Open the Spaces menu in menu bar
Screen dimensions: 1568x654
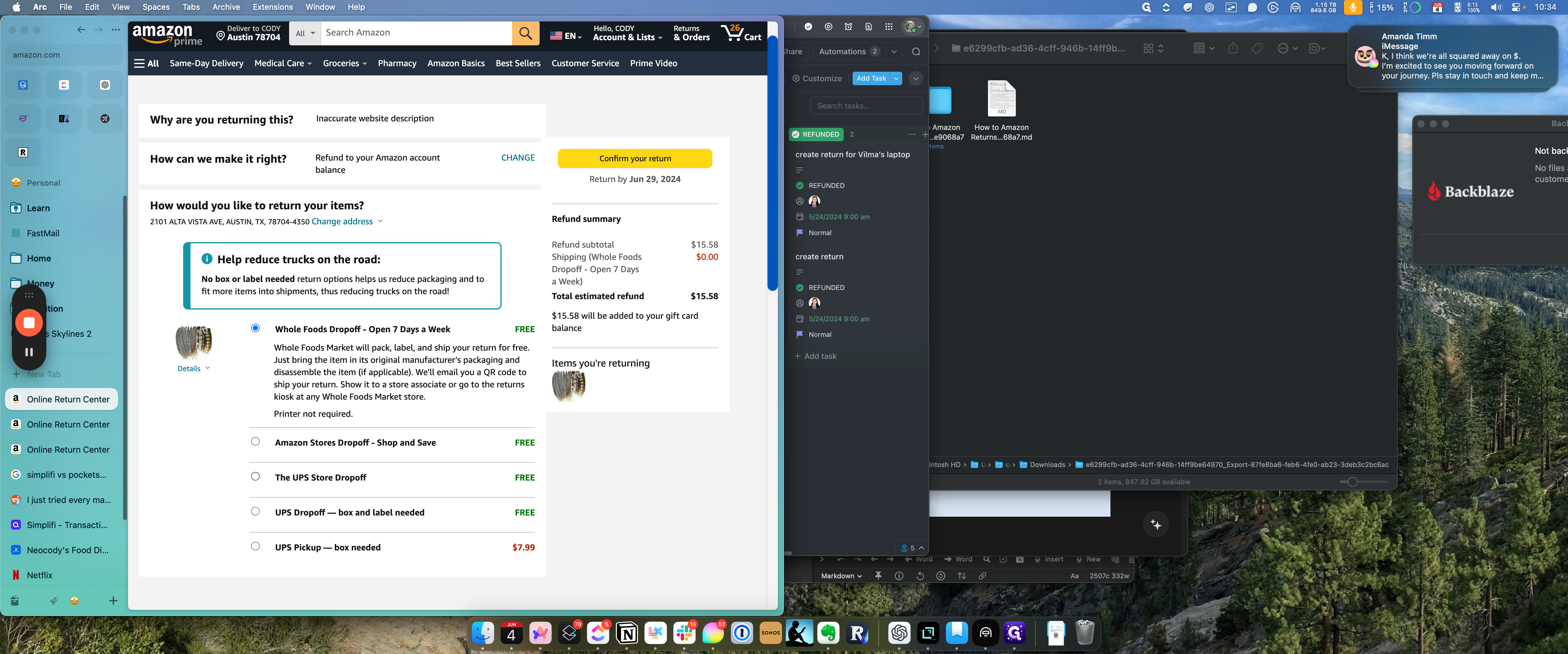tap(156, 7)
